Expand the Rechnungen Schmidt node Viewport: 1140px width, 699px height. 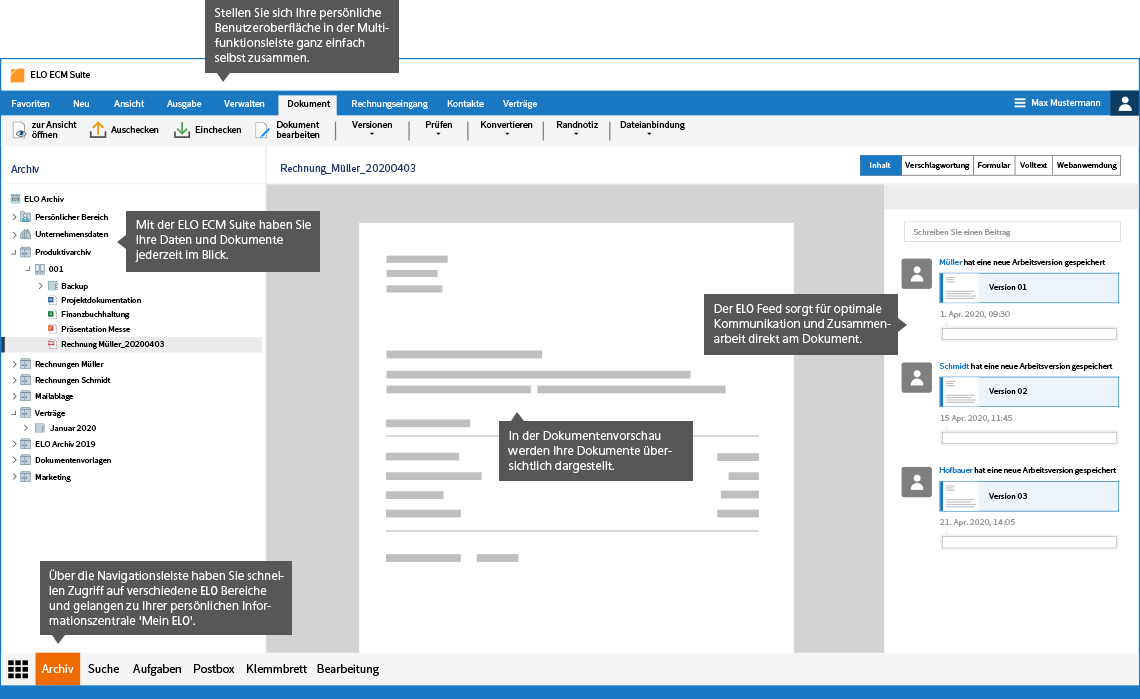click(14, 380)
